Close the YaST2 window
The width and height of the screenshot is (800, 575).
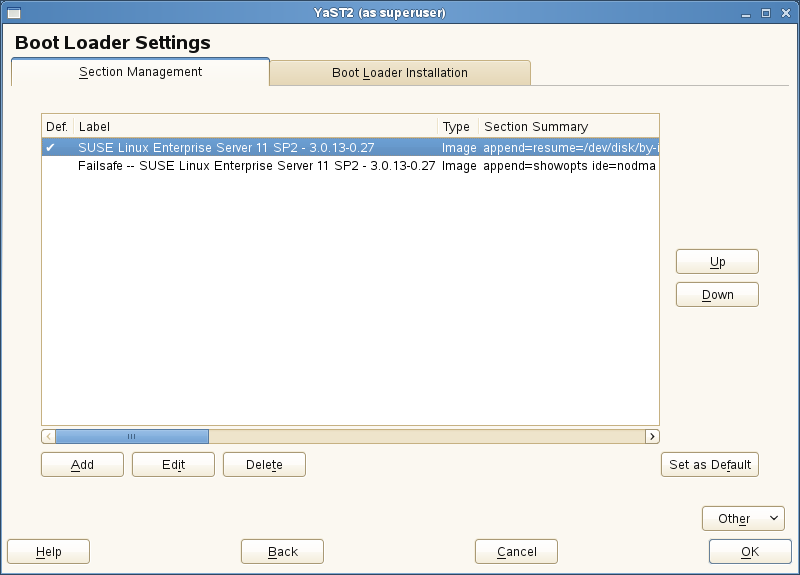coord(786,13)
